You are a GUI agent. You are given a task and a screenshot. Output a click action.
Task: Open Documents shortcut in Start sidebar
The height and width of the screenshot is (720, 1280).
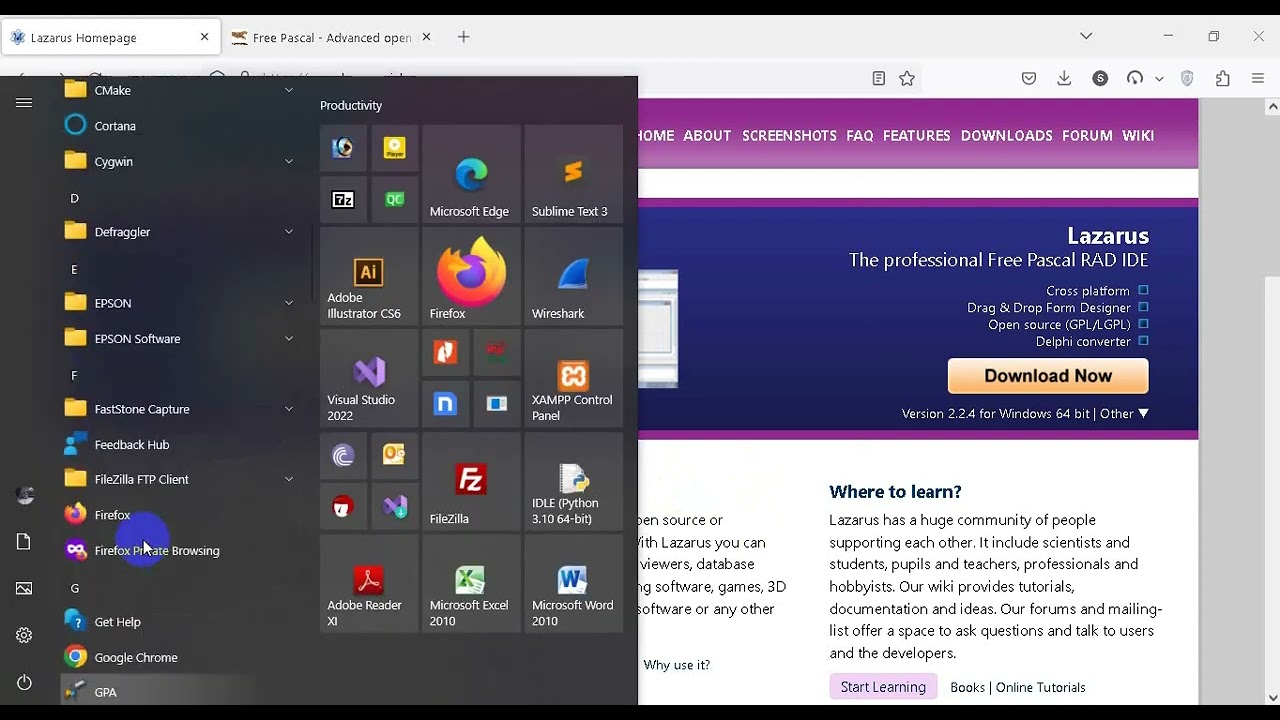24,541
